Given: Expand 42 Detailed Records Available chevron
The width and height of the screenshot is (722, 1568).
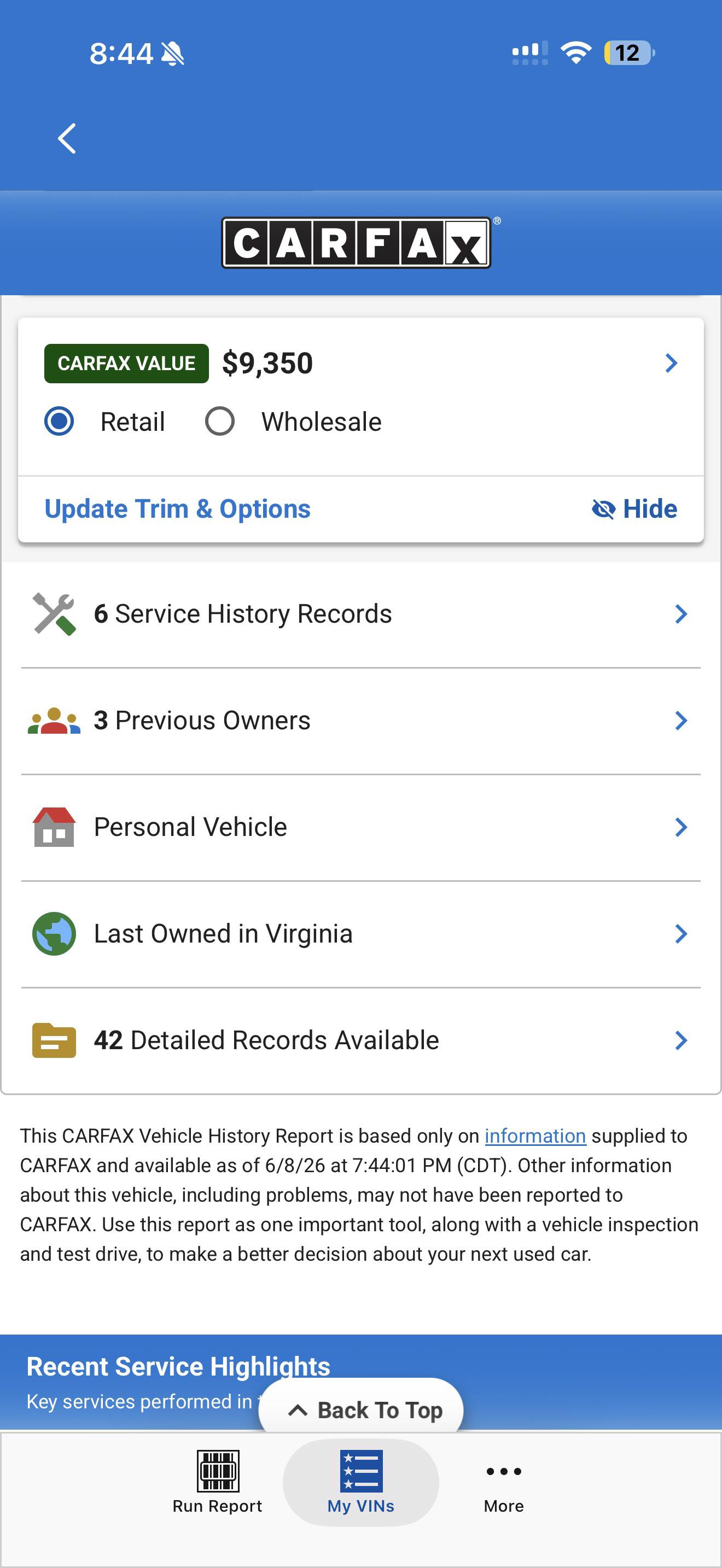Looking at the screenshot, I should click(x=681, y=1040).
